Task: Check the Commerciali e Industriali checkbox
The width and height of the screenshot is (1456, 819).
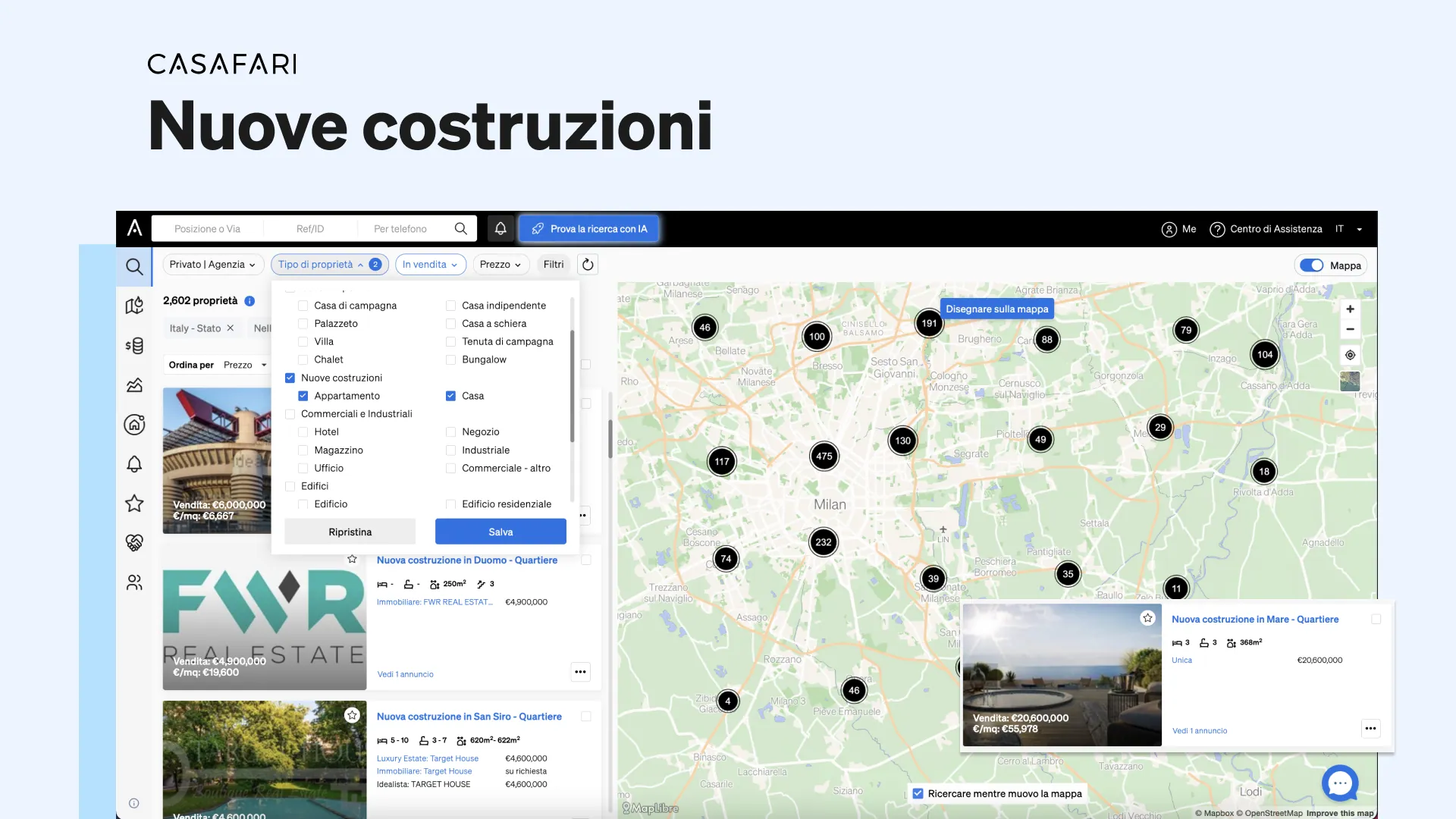Action: 290,414
